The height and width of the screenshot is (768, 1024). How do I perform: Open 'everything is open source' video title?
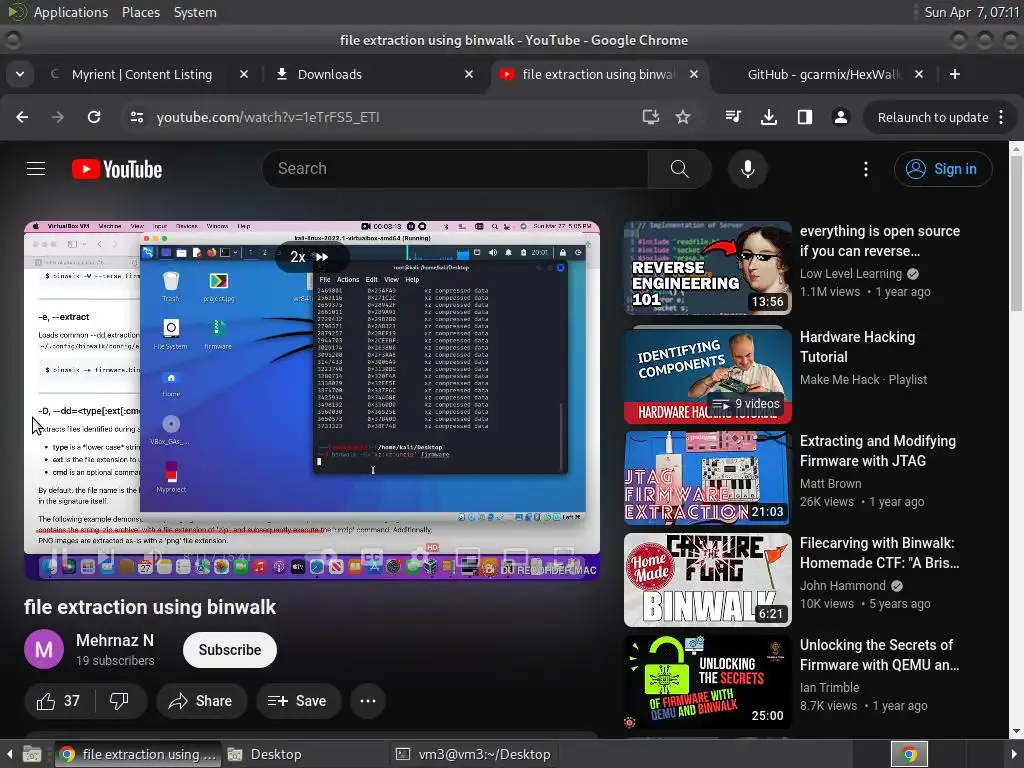pyautogui.click(x=880, y=241)
